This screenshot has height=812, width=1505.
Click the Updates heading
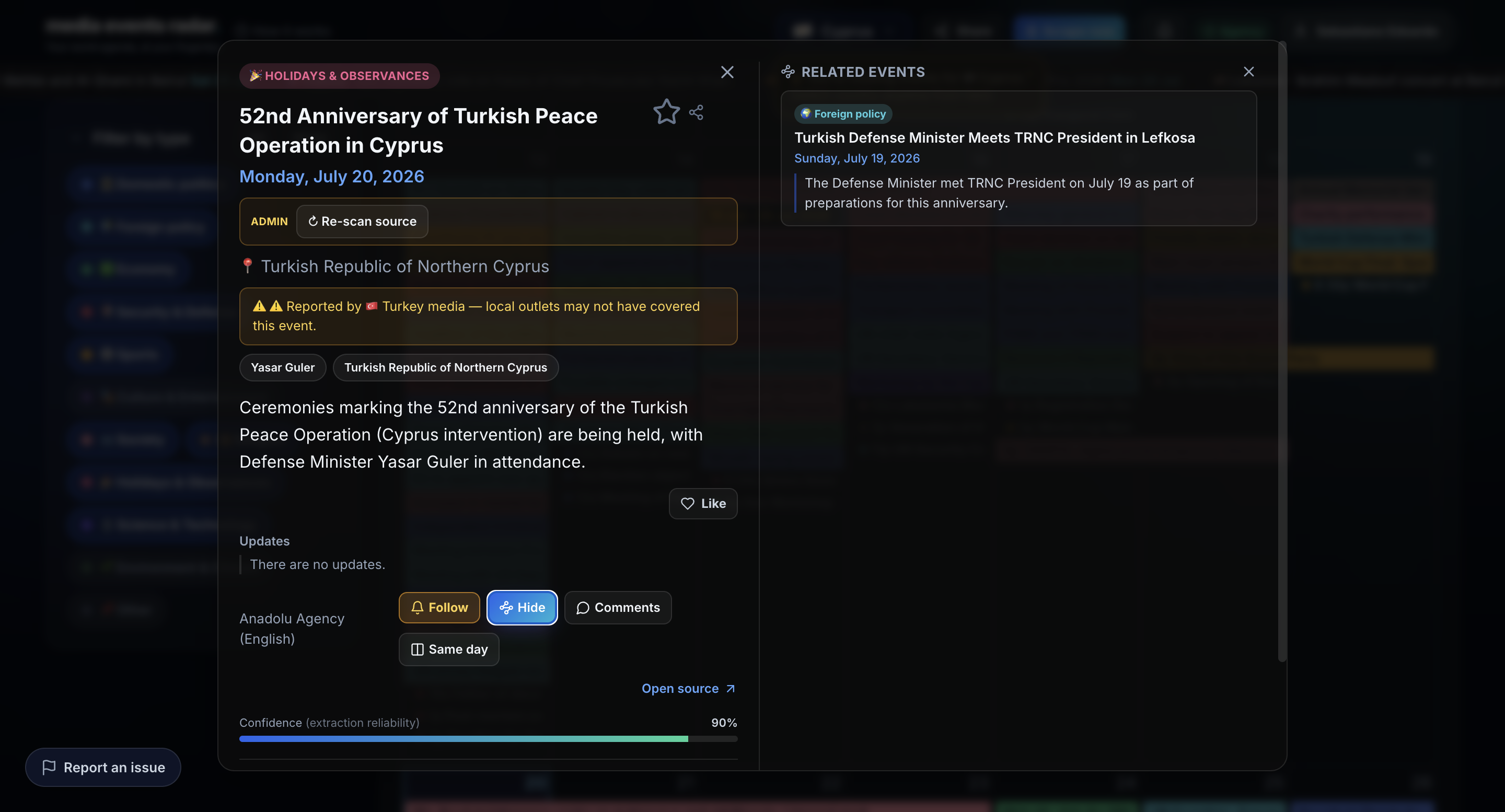264,541
